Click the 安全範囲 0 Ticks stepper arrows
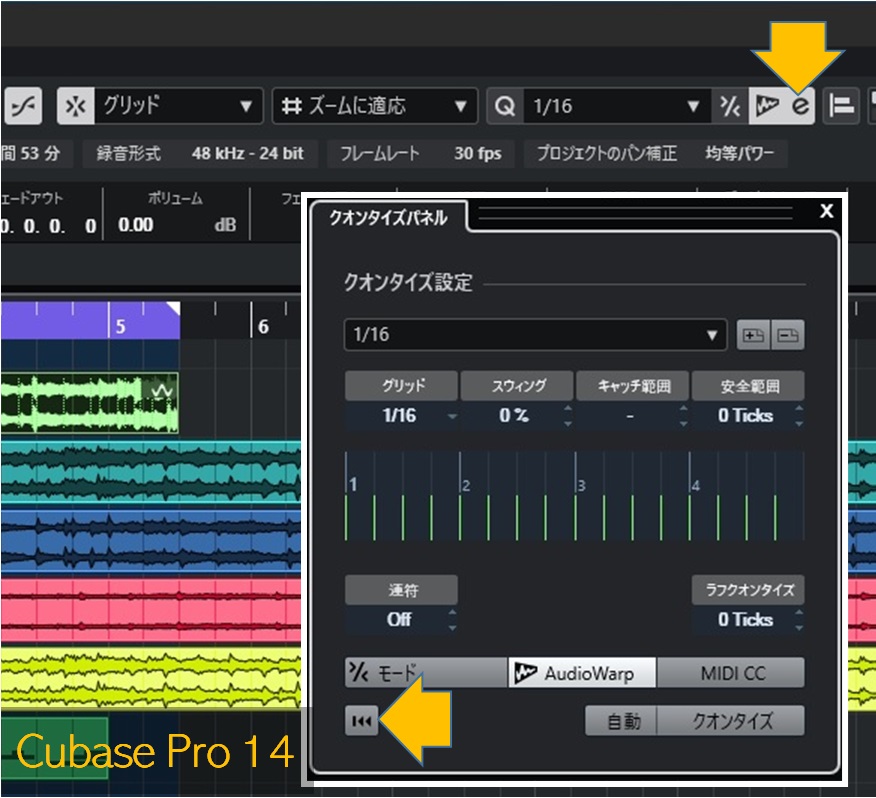Image resolution: width=876 pixels, height=798 pixels. [799, 416]
